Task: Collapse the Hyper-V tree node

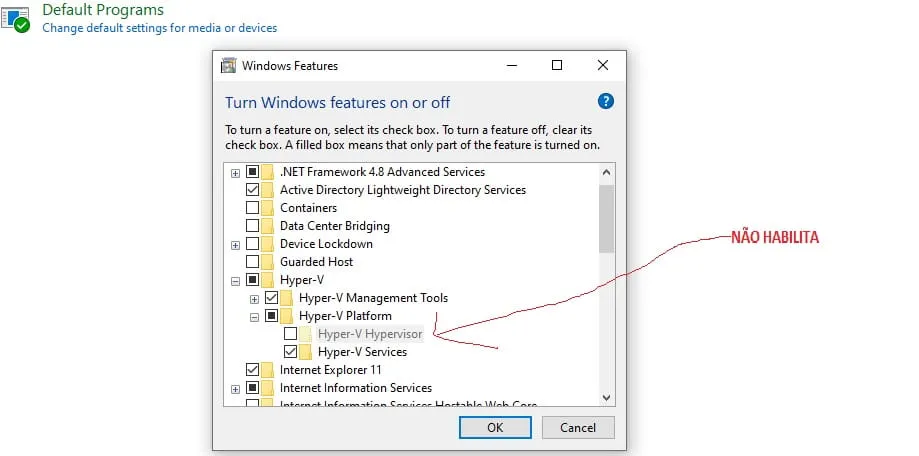Action: pyautogui.click(x=236, y=280)
